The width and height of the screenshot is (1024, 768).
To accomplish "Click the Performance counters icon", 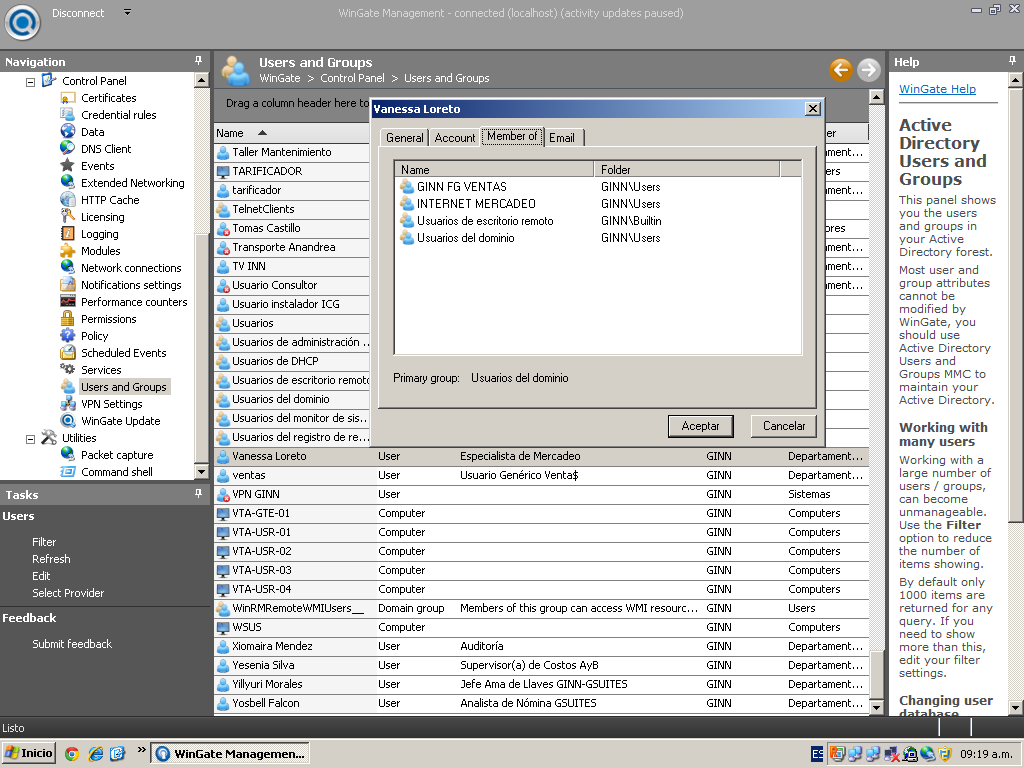I will click(x=68, y=302).
